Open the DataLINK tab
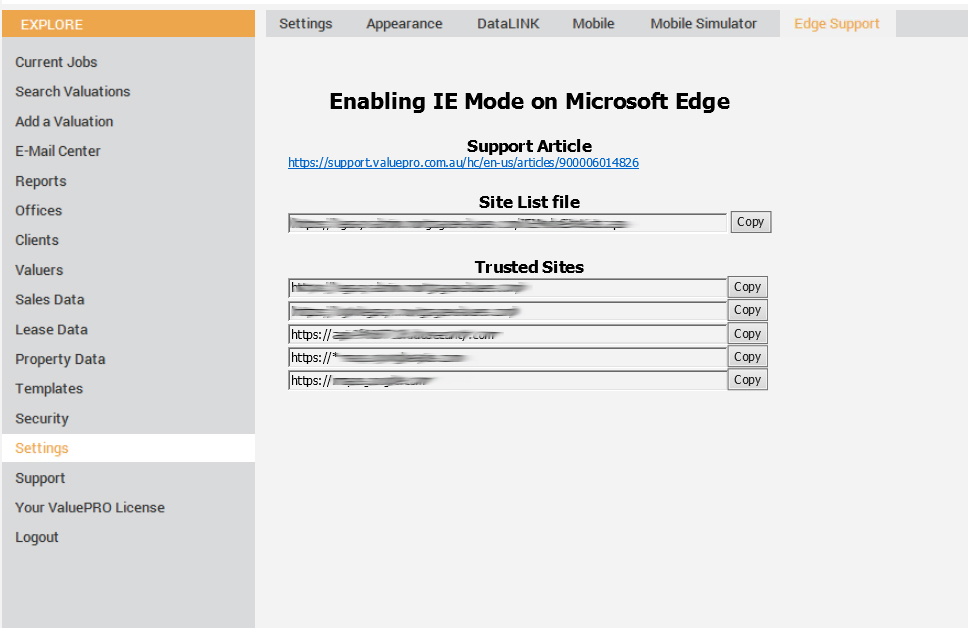Image resolution: width=968 pixels, height=628 pixels. [x=508, y=23]
